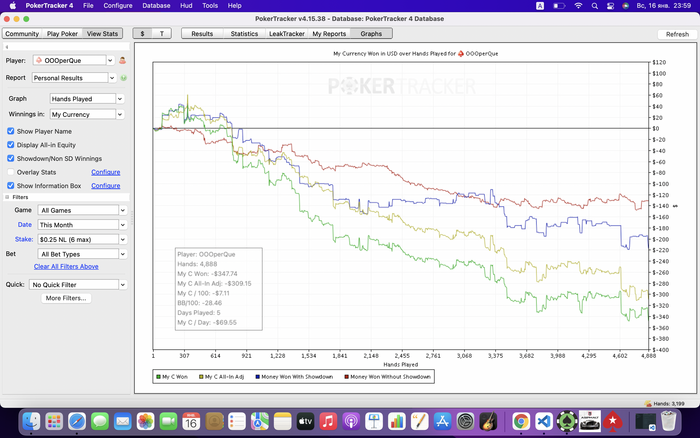The width and height of the screenshot is (700, 438).
Task: Open Photos from the dock
Action: click(145, 421)
